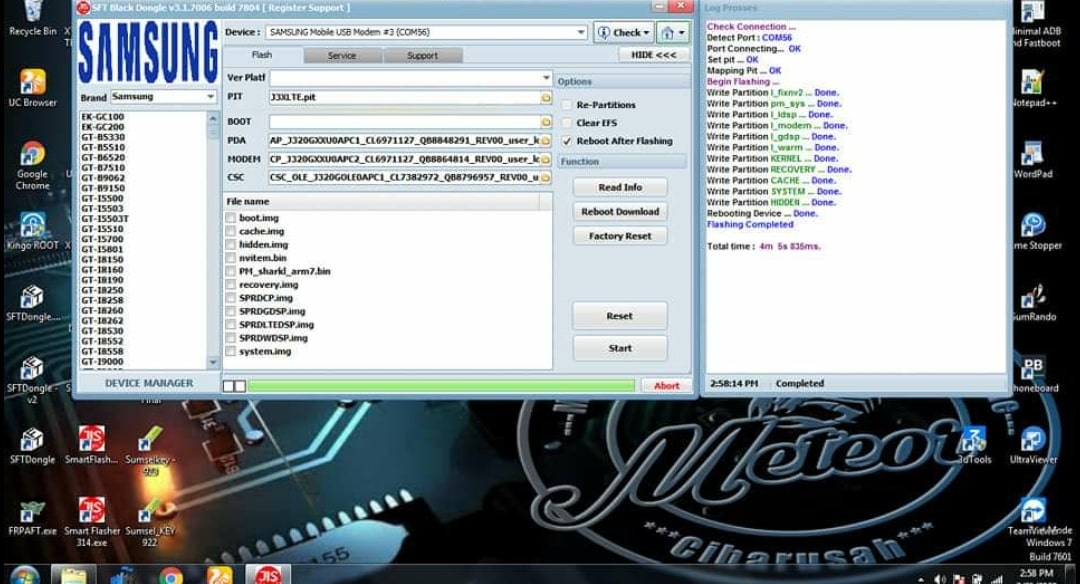Viewport: 1080px width, 584px height.
Task: Open the SumRando desktop shortcut
Action: (x=1033, y=303)
